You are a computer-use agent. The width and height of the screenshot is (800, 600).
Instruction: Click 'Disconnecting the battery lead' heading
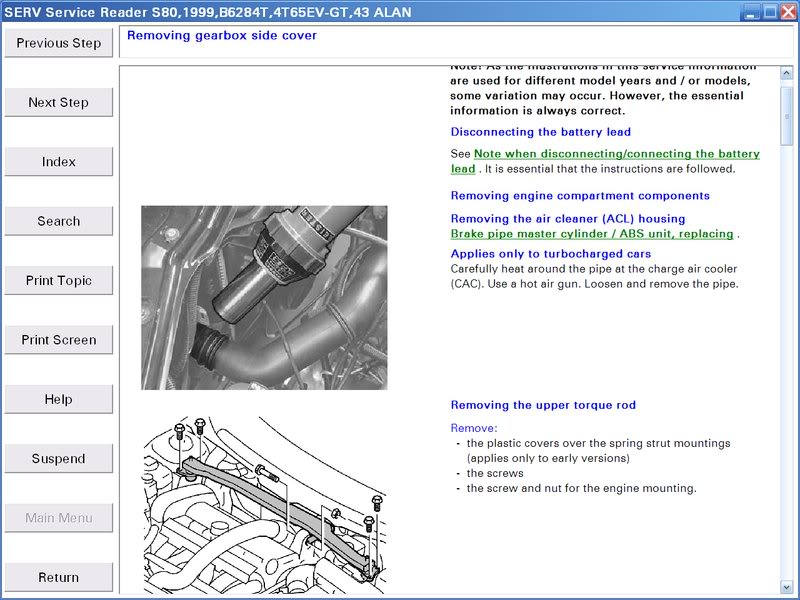coord(541,132)
